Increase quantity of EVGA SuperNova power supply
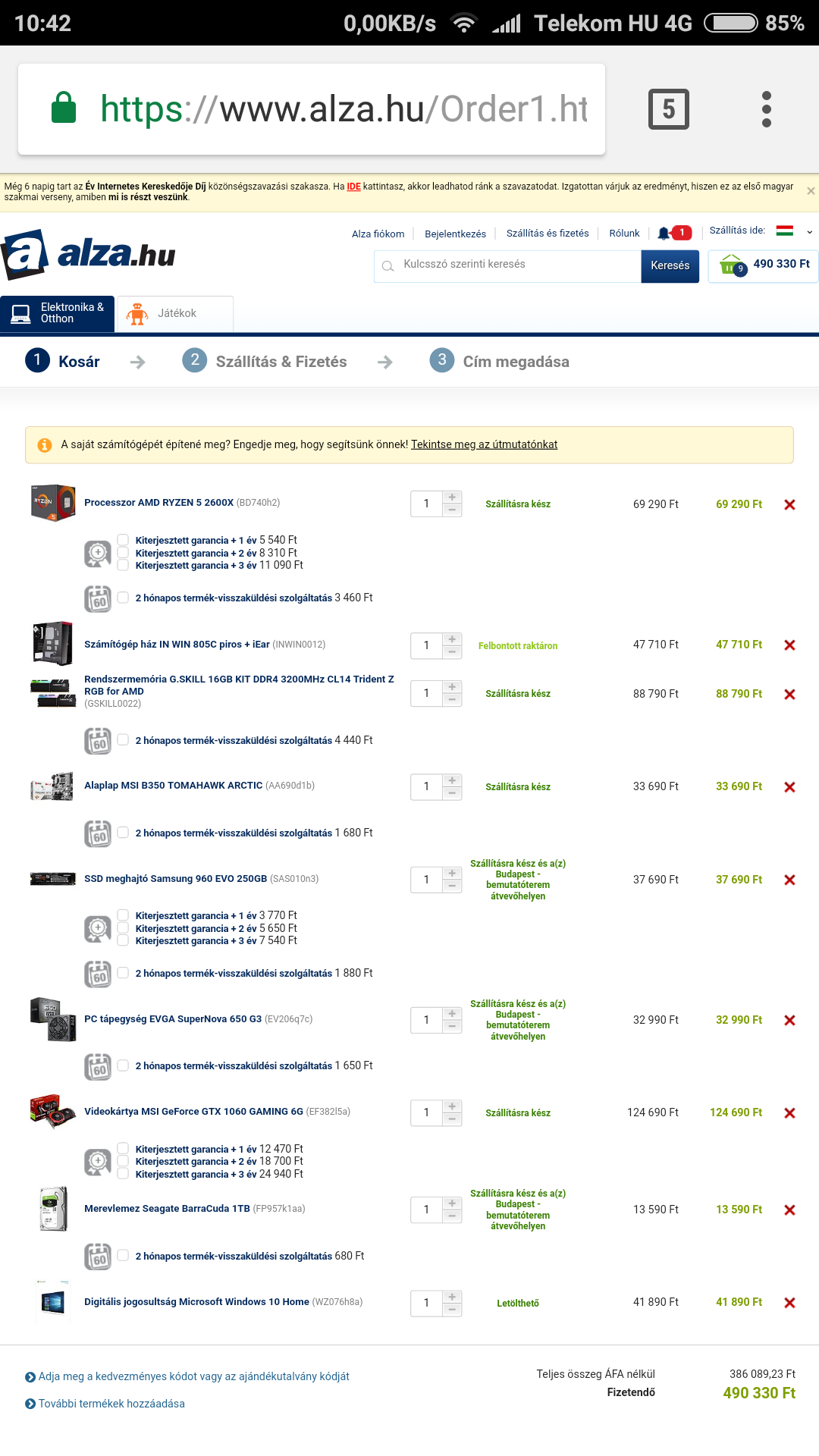 coord(452,1013)
